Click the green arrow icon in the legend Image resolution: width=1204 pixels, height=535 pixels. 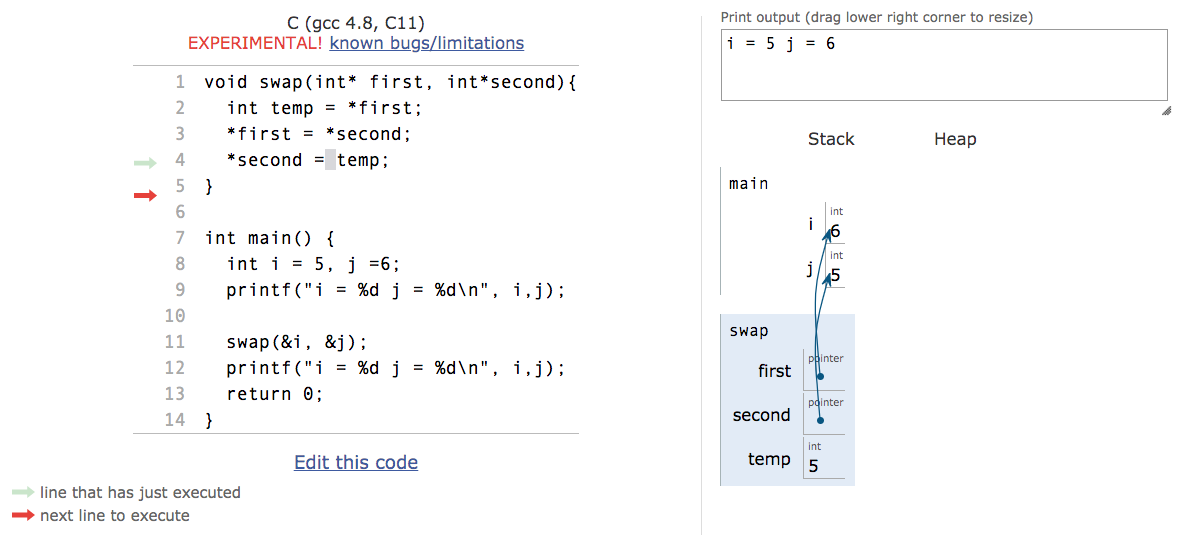[x=23, y=492]
